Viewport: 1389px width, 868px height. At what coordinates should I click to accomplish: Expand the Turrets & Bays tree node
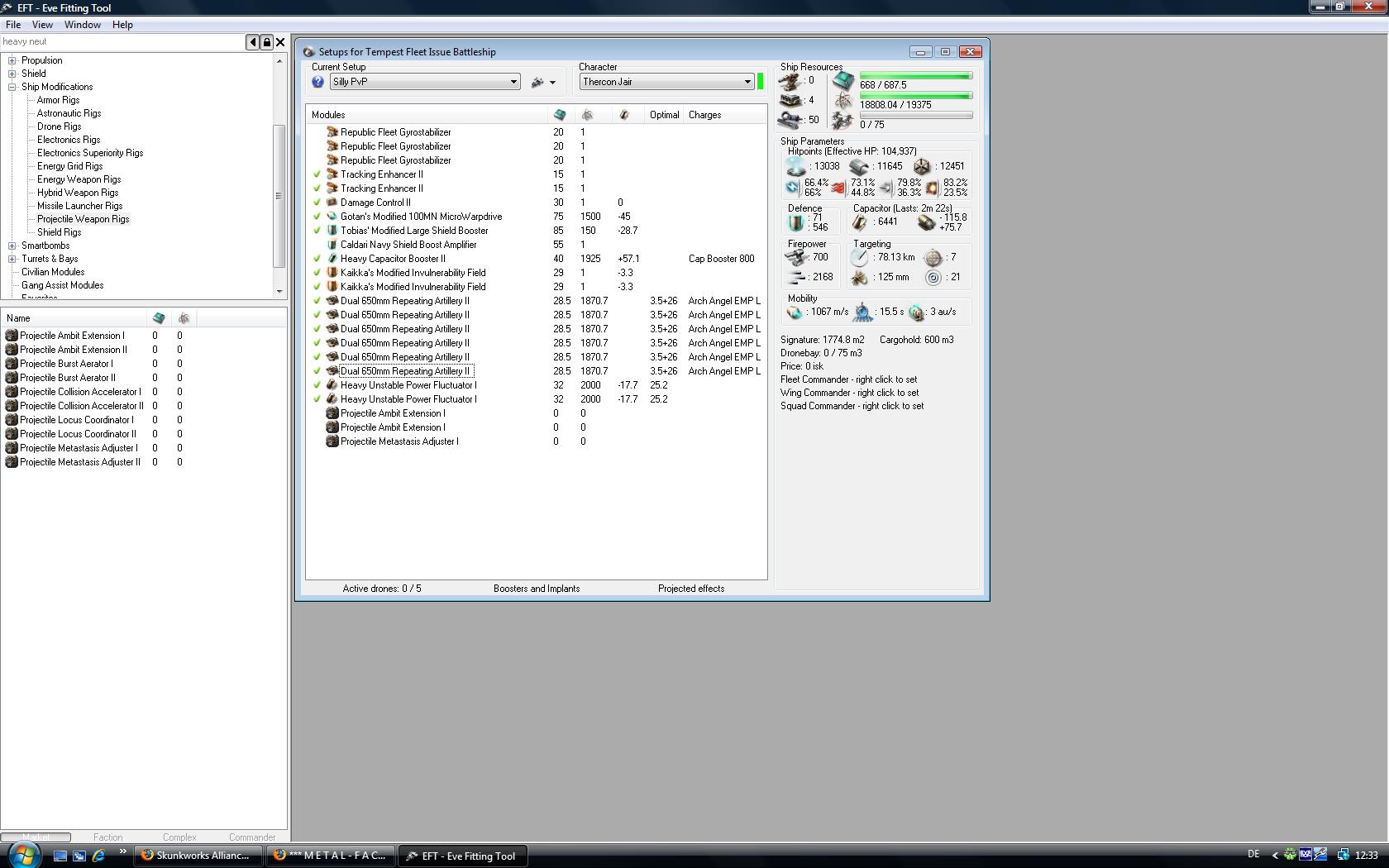12,259
